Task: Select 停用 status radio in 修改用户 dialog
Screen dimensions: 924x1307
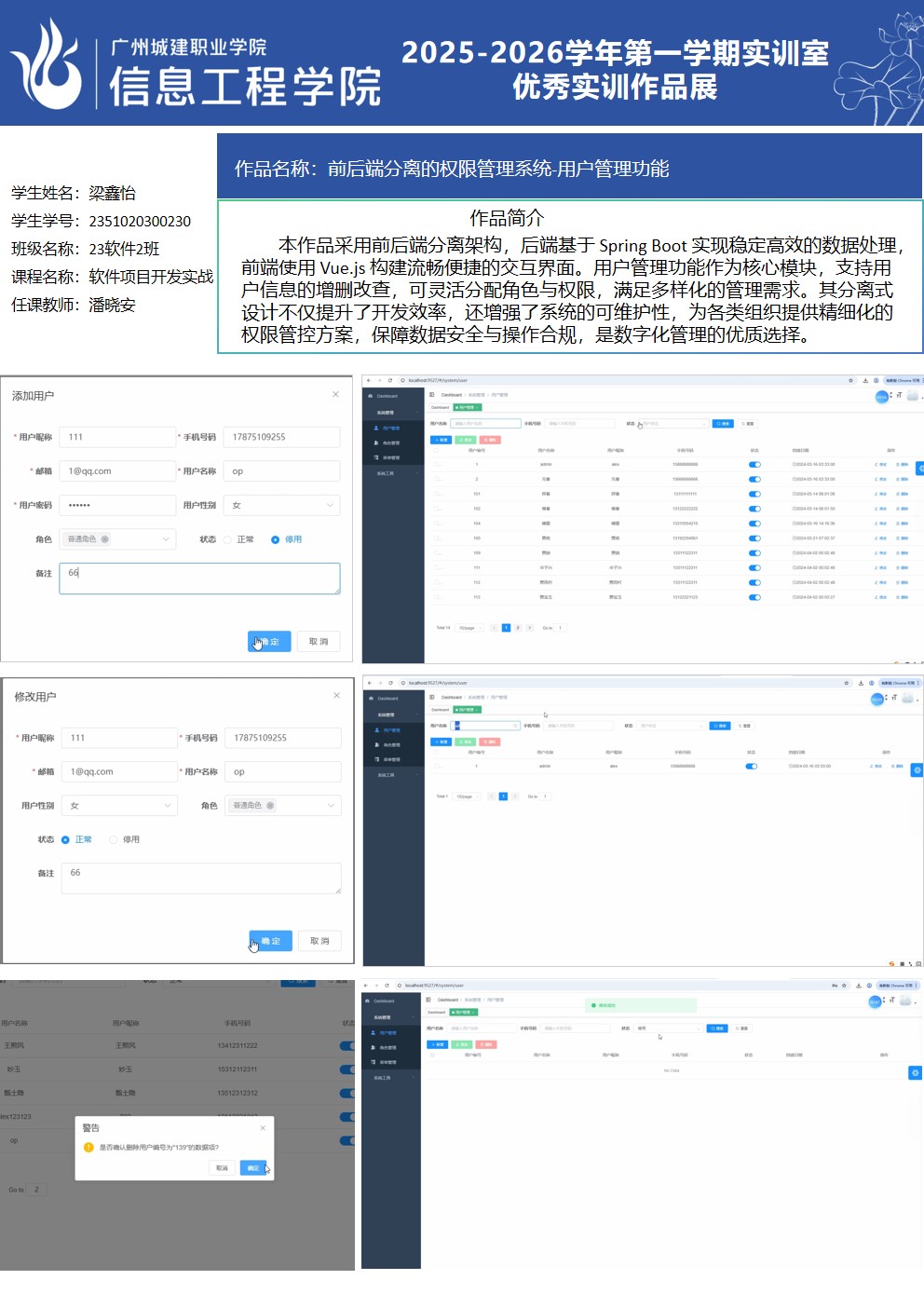Action: pyautogui.click(x=114, y=839)
